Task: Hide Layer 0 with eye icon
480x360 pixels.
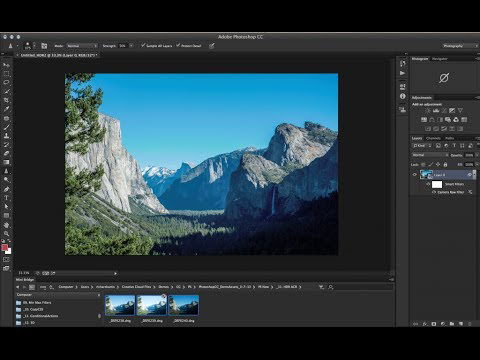Action: [415, 175]
